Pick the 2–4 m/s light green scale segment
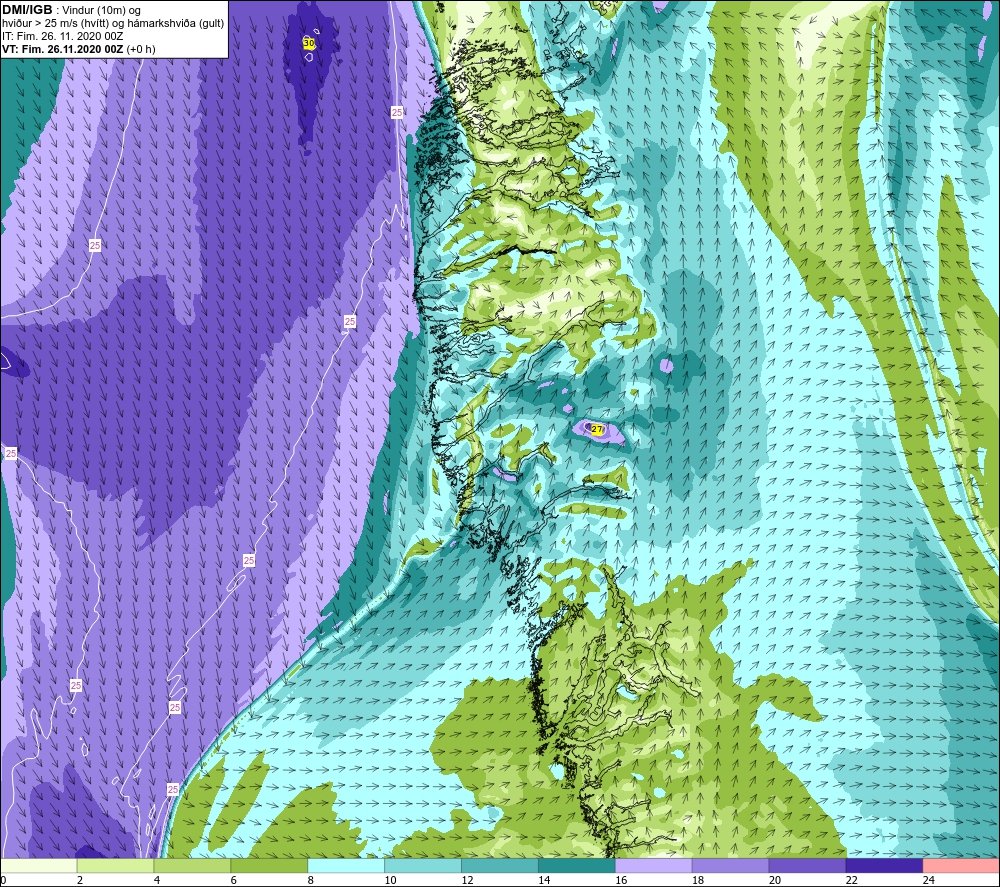The height and width of the screenshot is (887, 1000). pyautogui.click(x=115, y=865)
